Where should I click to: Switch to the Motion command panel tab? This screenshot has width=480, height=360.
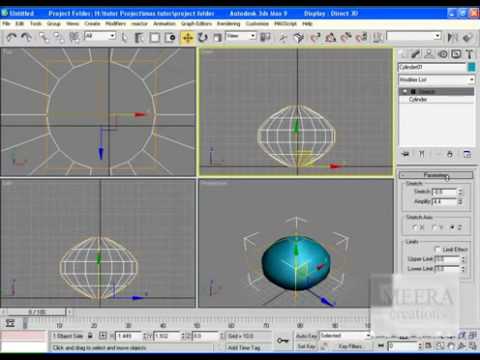(x=443, y=54)
